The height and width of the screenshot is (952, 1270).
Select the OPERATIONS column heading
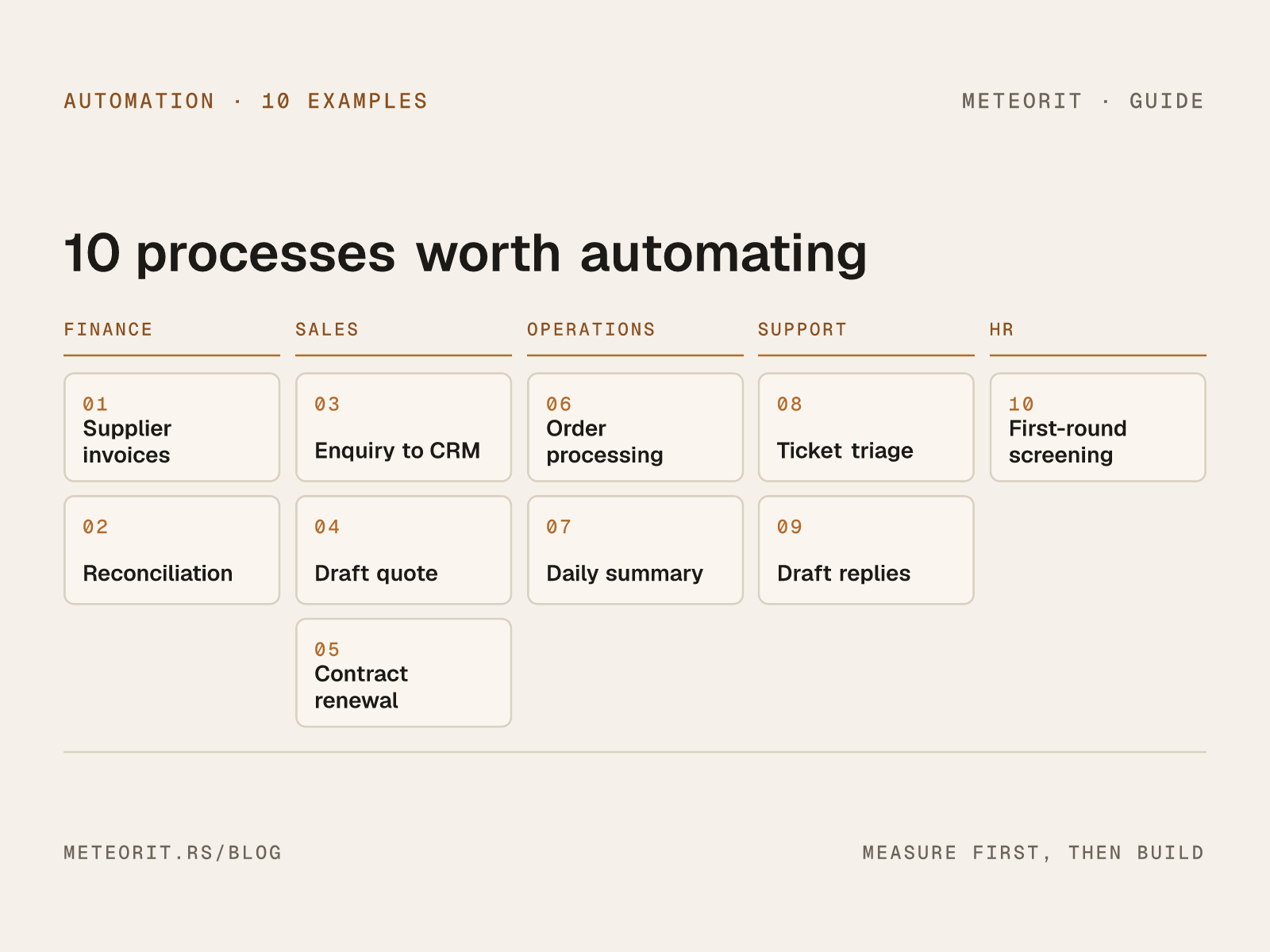click(x=591, y=329)
